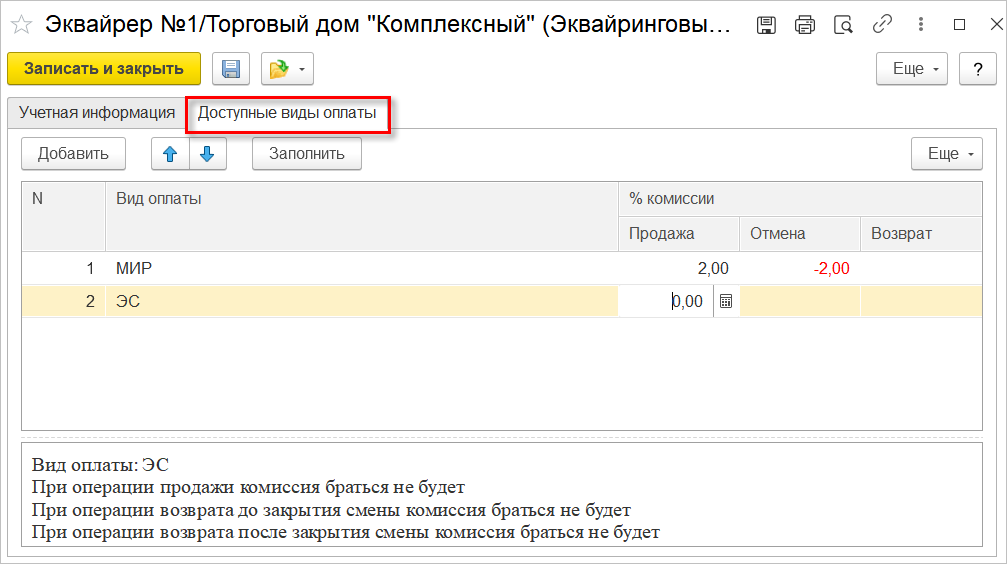Click the Заполнить button
Screen dimensions: 1007x564
pyautogui.click(x=307, y=154)
